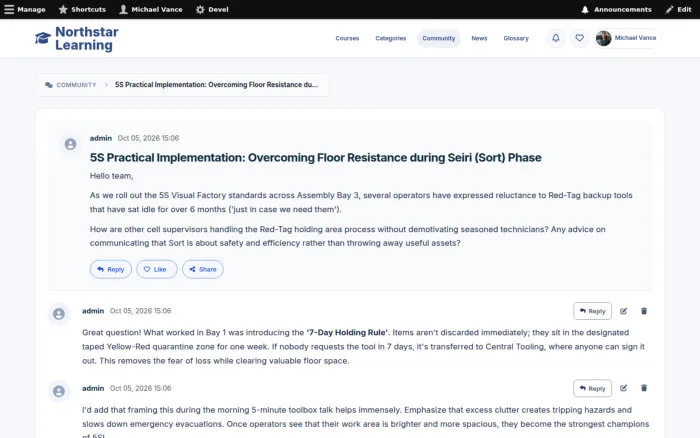Share the main post
This screenshot has height=438, width=700.
tap(203, 269)
